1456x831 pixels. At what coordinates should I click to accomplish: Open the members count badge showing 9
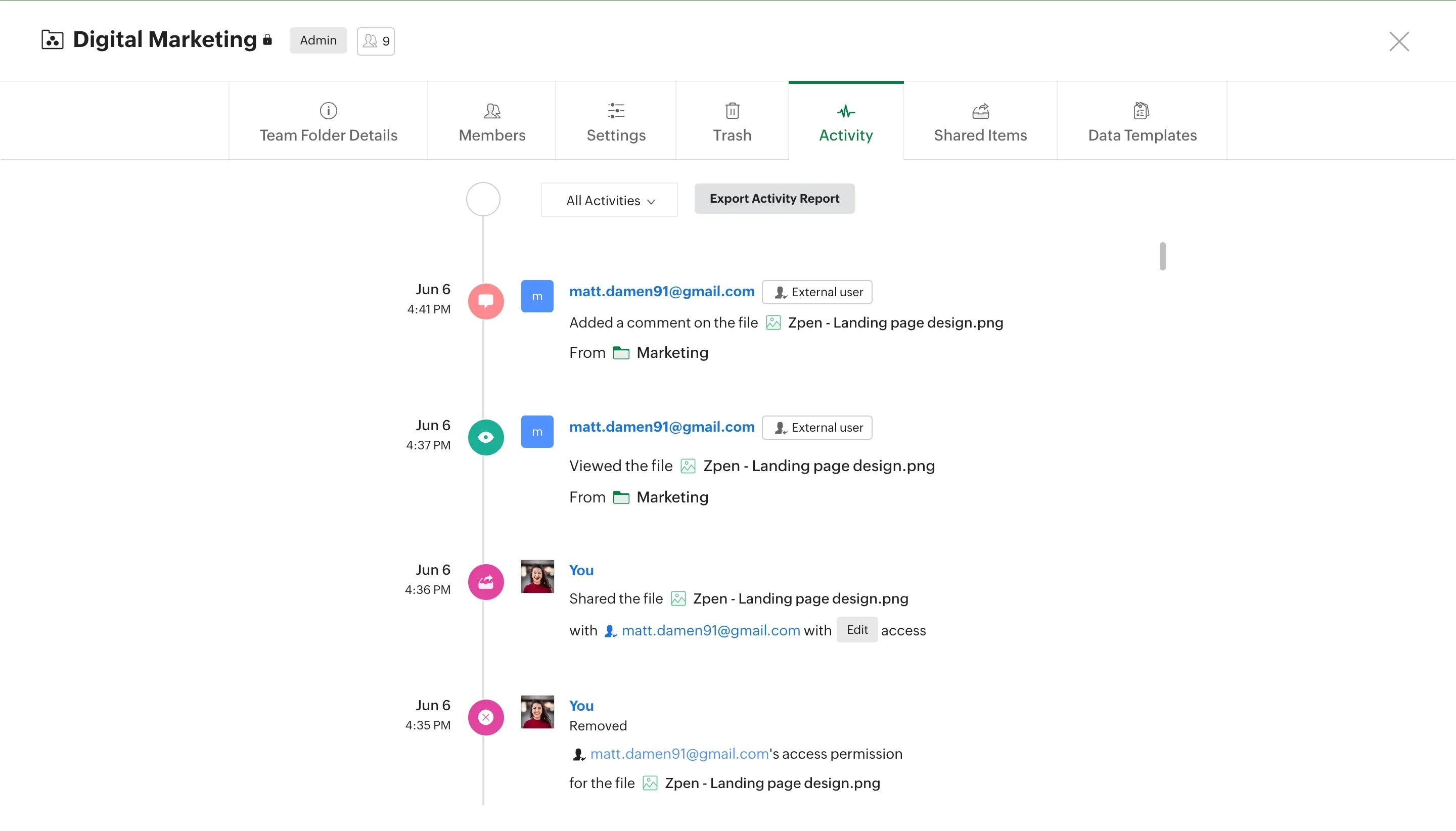(376, 41)
